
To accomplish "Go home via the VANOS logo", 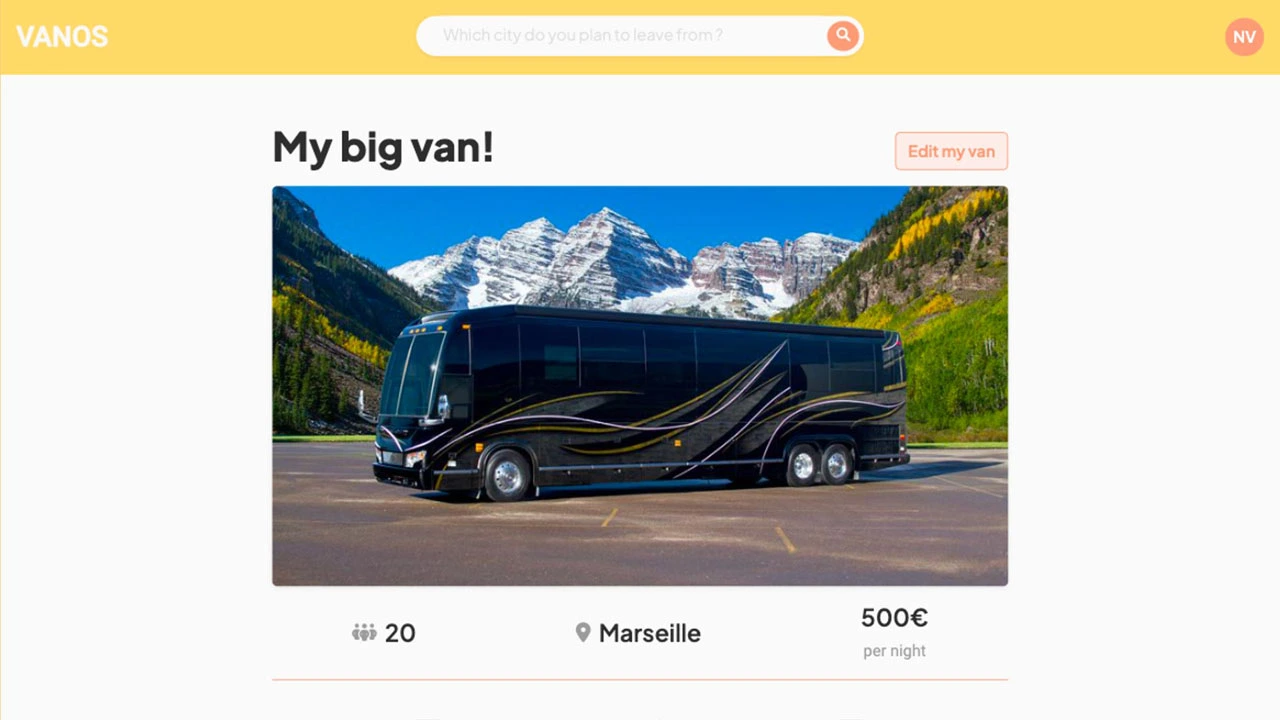I will [62, 37].
